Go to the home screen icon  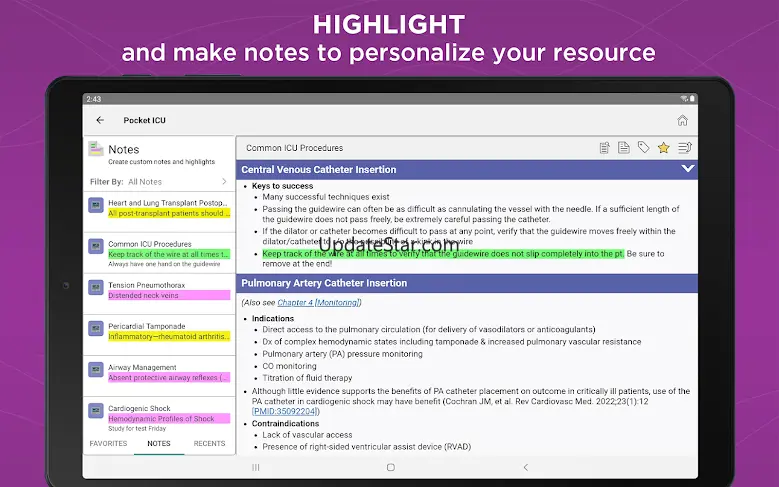point(683,120)
